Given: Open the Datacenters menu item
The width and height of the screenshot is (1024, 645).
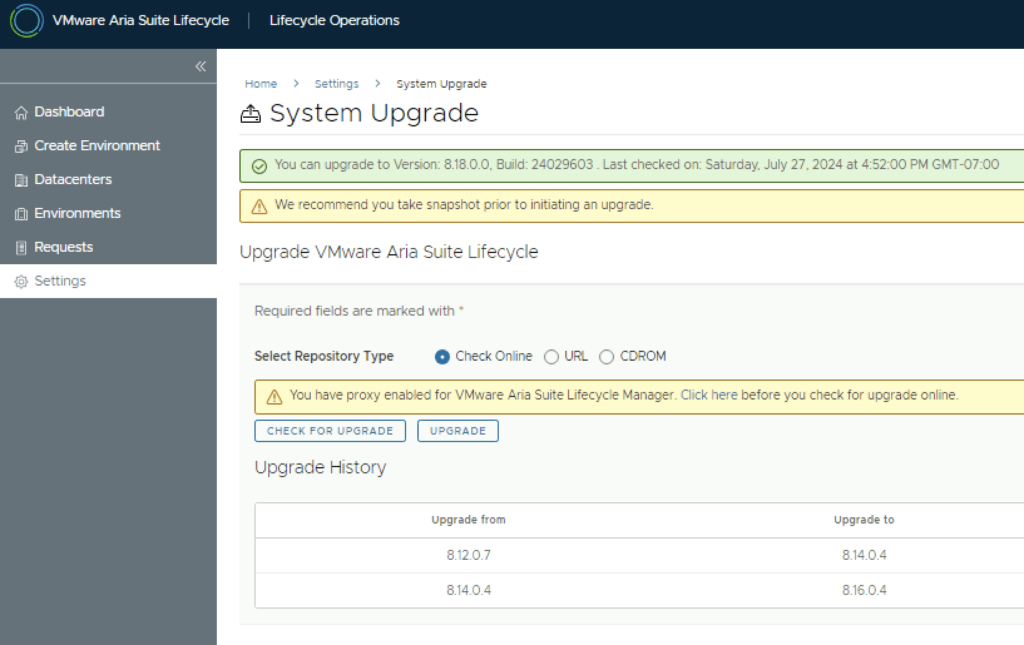Looking at the screenshot, I should click(73, 180).
